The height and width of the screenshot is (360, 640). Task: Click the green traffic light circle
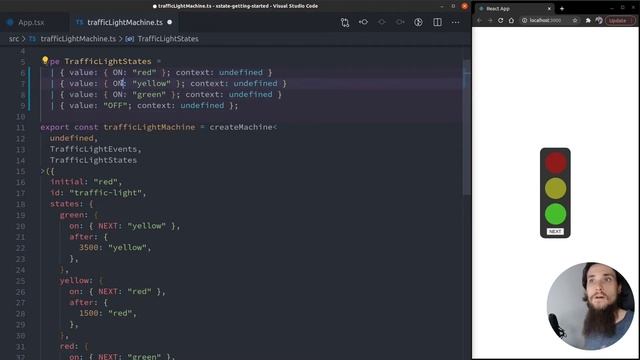(556, 213)
